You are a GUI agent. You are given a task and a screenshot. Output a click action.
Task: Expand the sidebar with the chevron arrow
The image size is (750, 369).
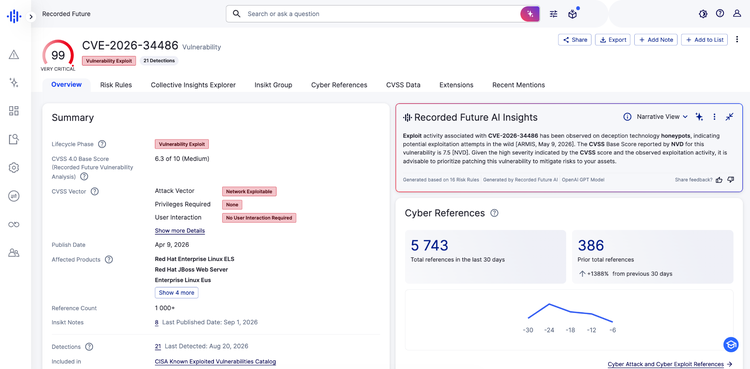pos(31,17)
